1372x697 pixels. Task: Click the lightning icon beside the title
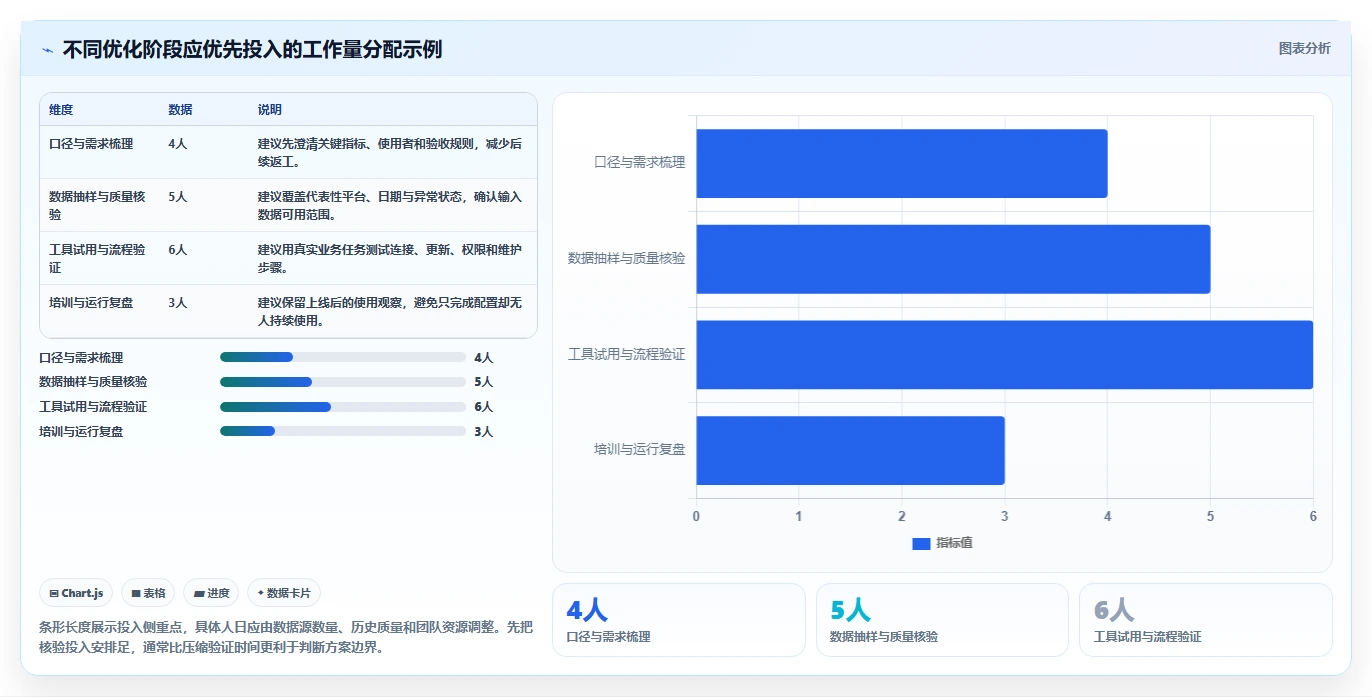[x=47, y=50]
